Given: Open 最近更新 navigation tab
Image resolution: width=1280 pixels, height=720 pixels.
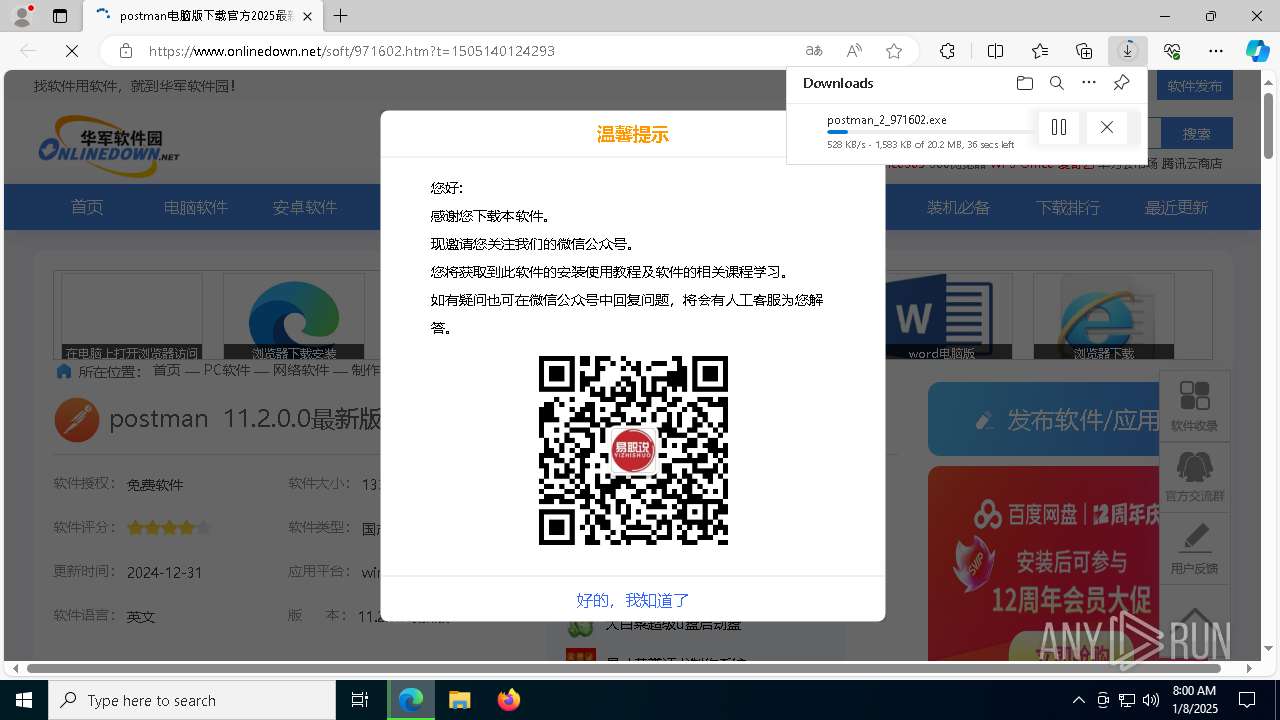Looking at the screenshot, I should (1177, 207).
